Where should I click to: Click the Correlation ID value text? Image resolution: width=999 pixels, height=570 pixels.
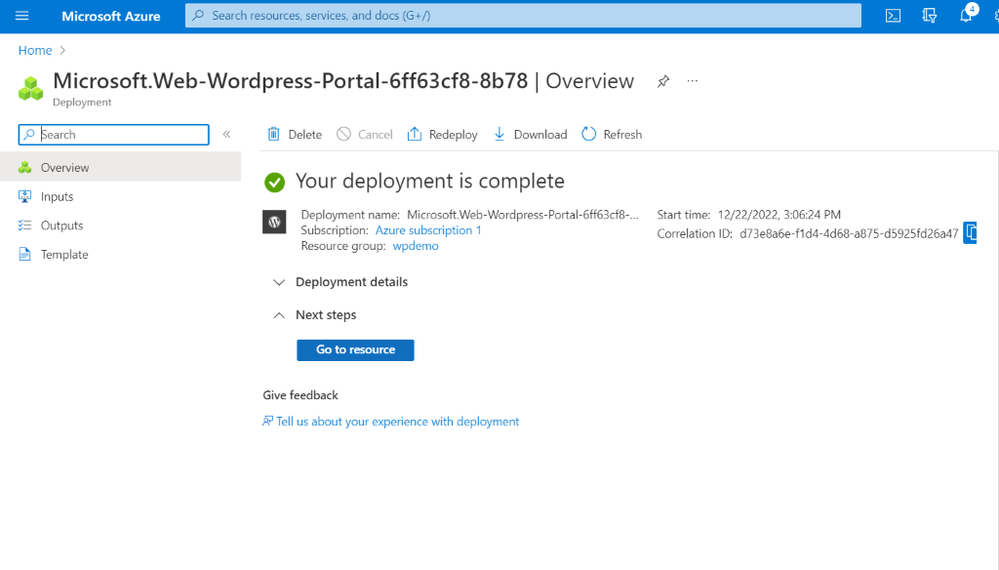click(x=849, y=234)
